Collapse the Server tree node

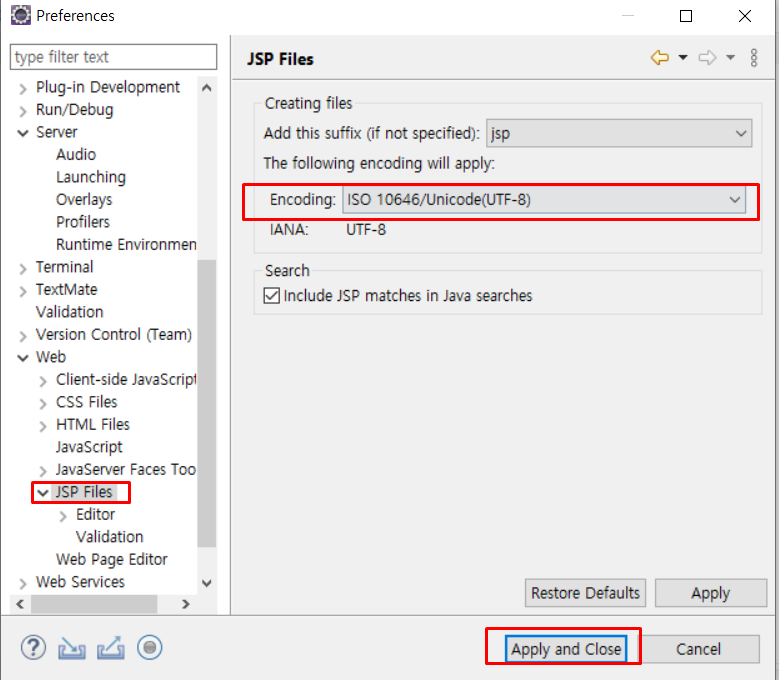tap(23, 133)
